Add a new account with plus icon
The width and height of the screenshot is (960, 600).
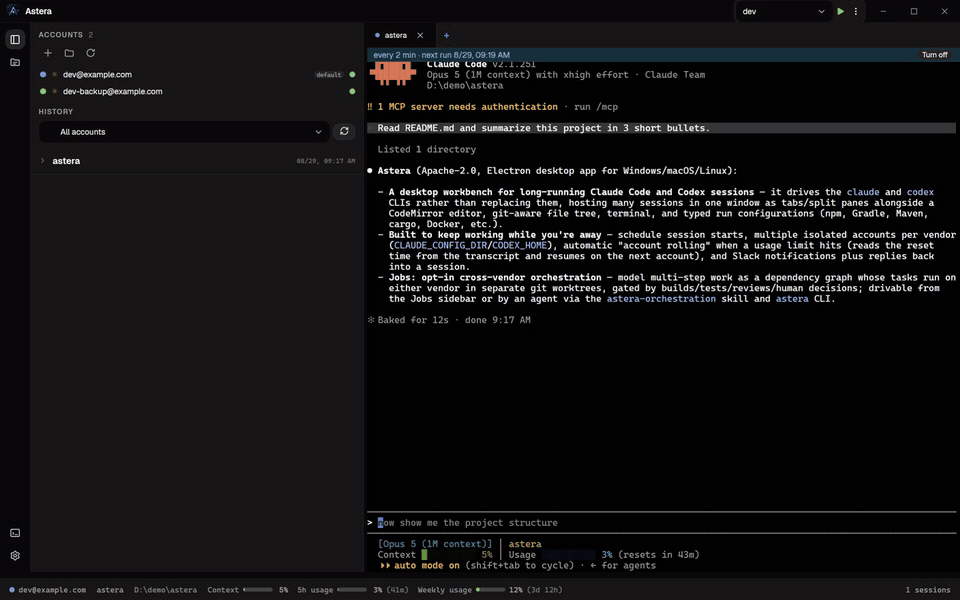48,53
